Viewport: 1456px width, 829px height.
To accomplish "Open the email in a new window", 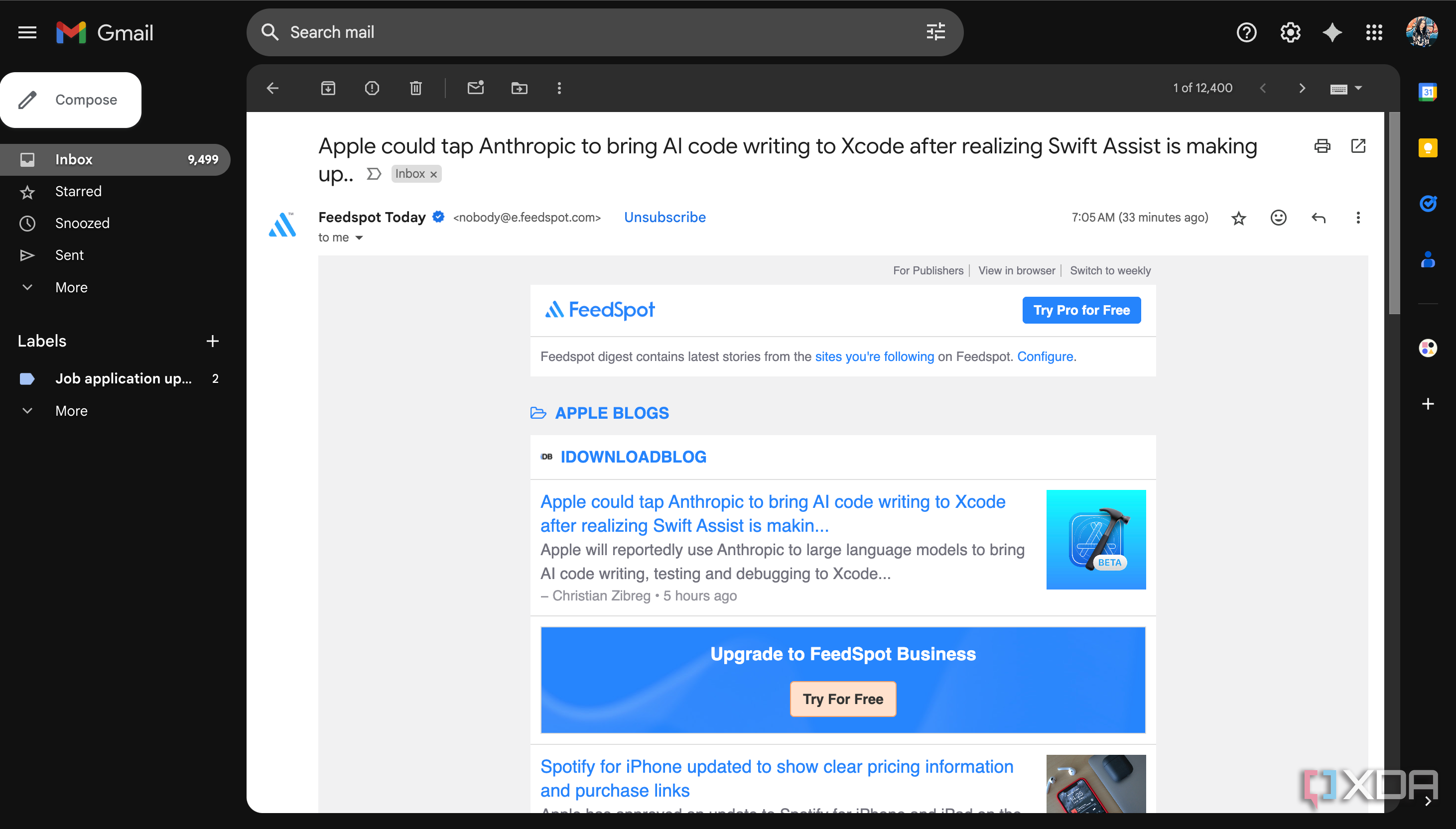I will 1359,146.
